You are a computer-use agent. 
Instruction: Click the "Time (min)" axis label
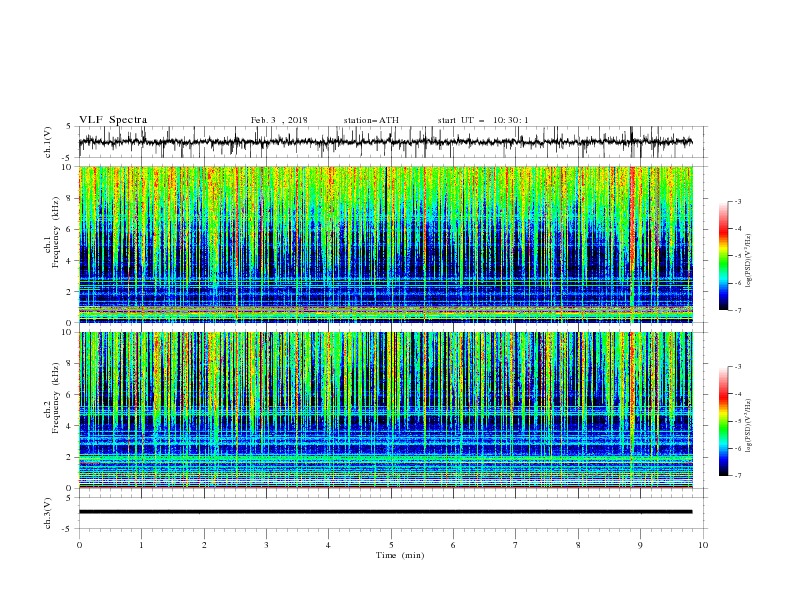tap(400, 555)
